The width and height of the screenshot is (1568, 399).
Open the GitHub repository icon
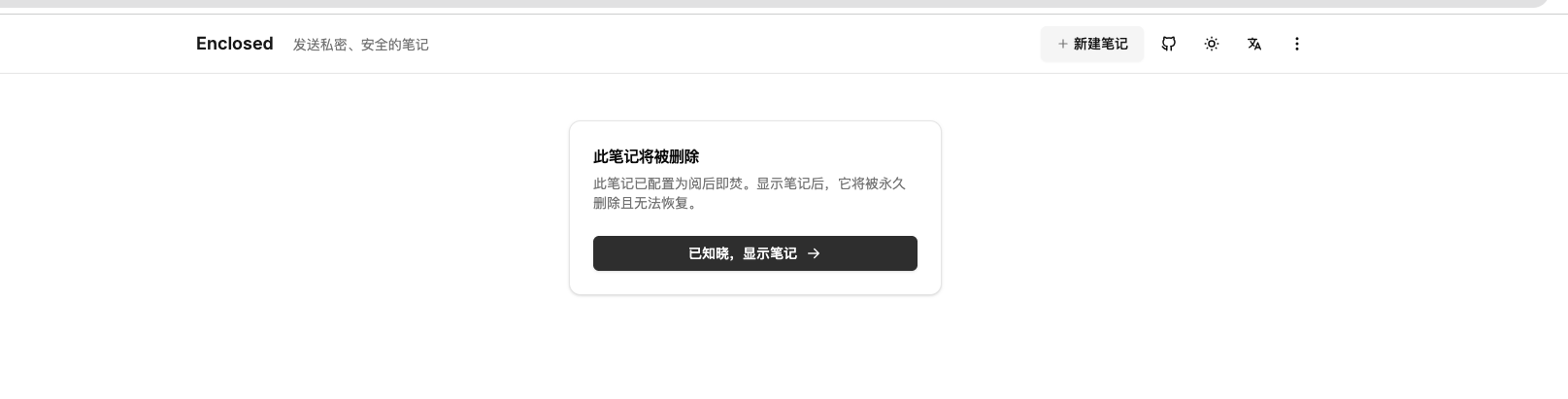point(1169,44)
